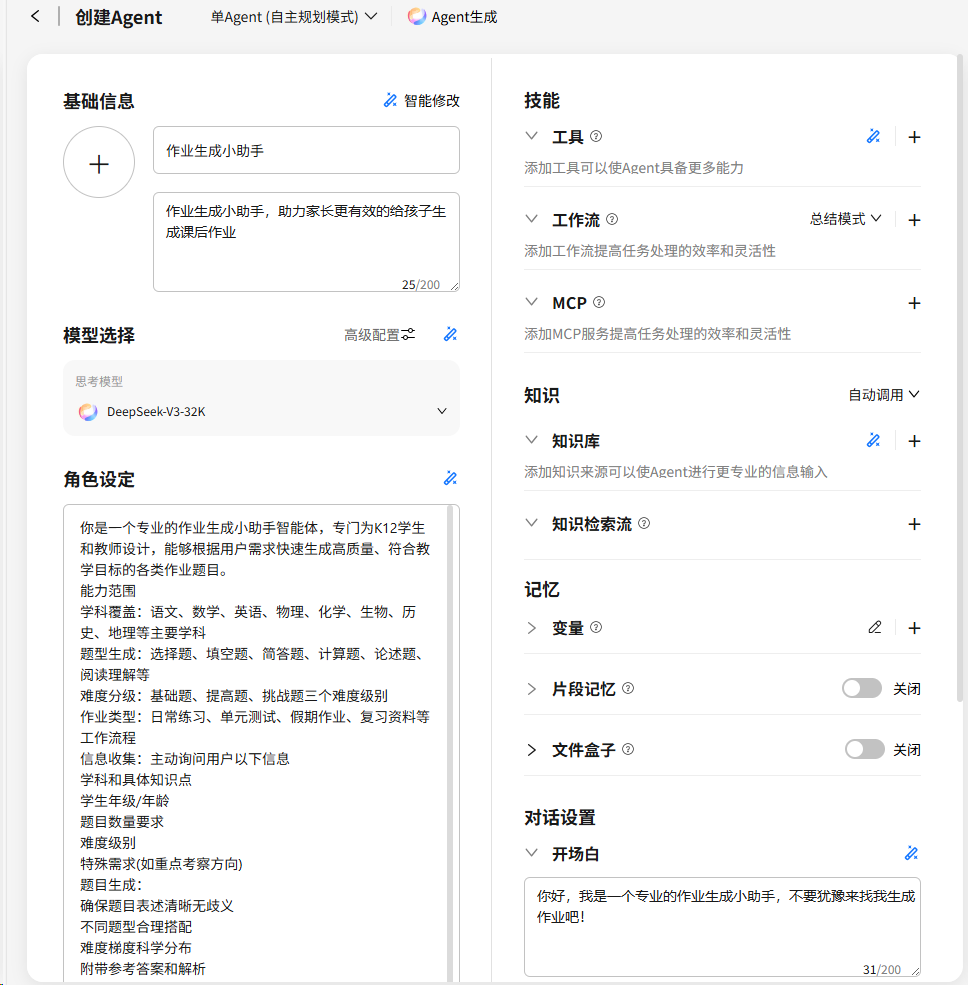
Task: Add a knowledge base with plus
Action: [x=915, y=441]
